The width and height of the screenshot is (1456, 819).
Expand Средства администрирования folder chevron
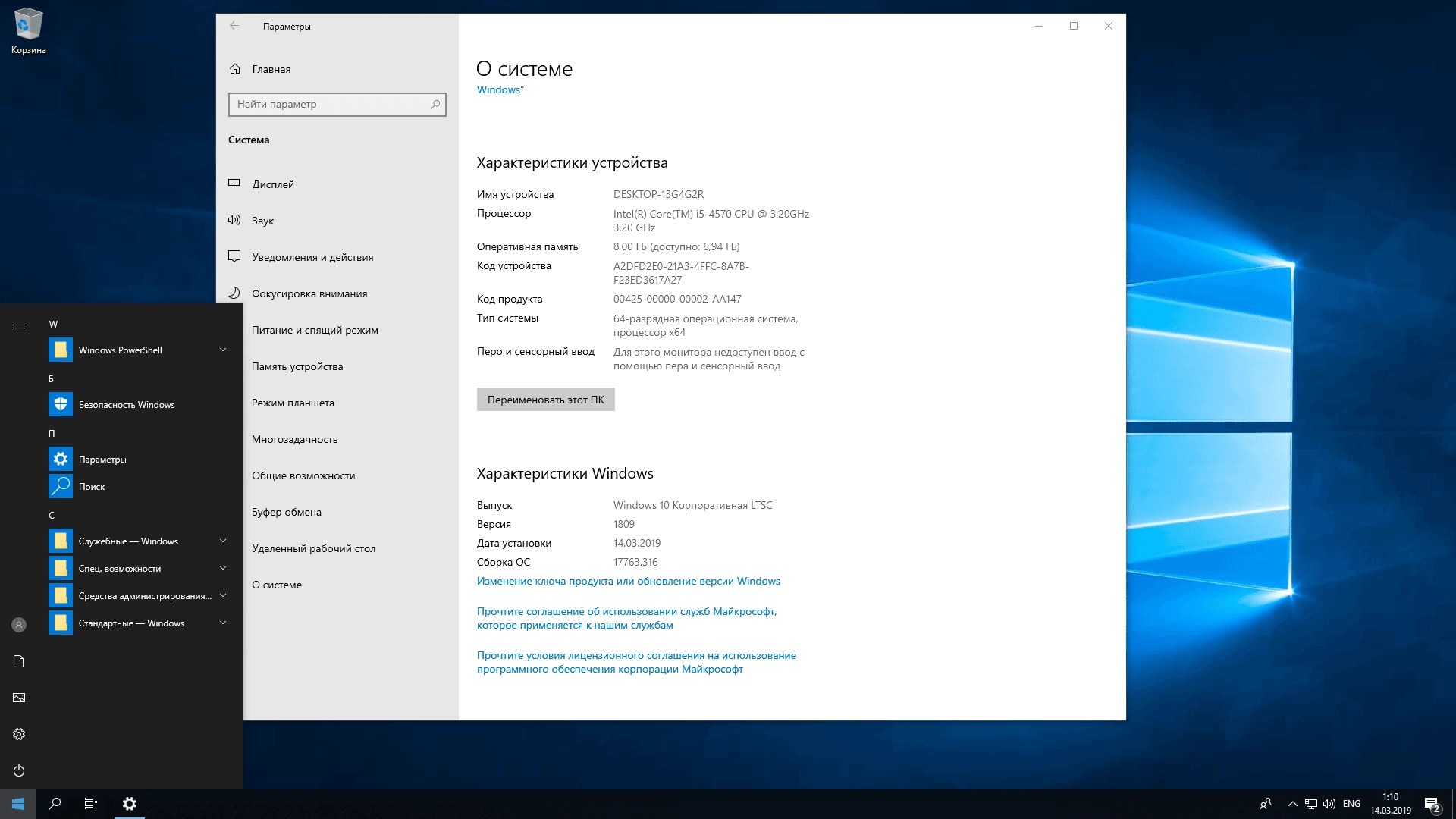pyautogui.click(x=223, y=595)
